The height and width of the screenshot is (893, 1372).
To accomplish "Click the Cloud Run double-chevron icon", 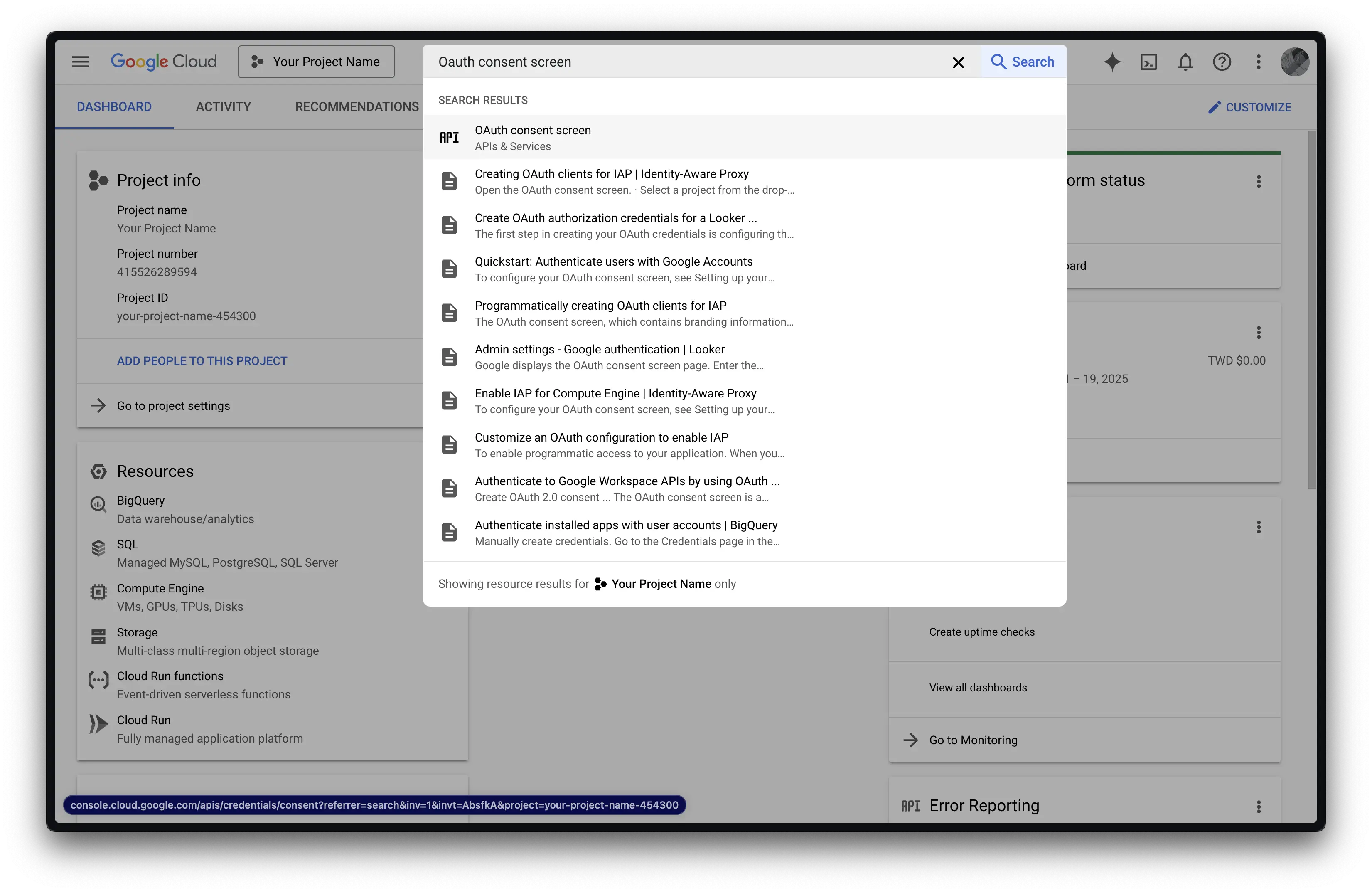I will coord(98,723).
